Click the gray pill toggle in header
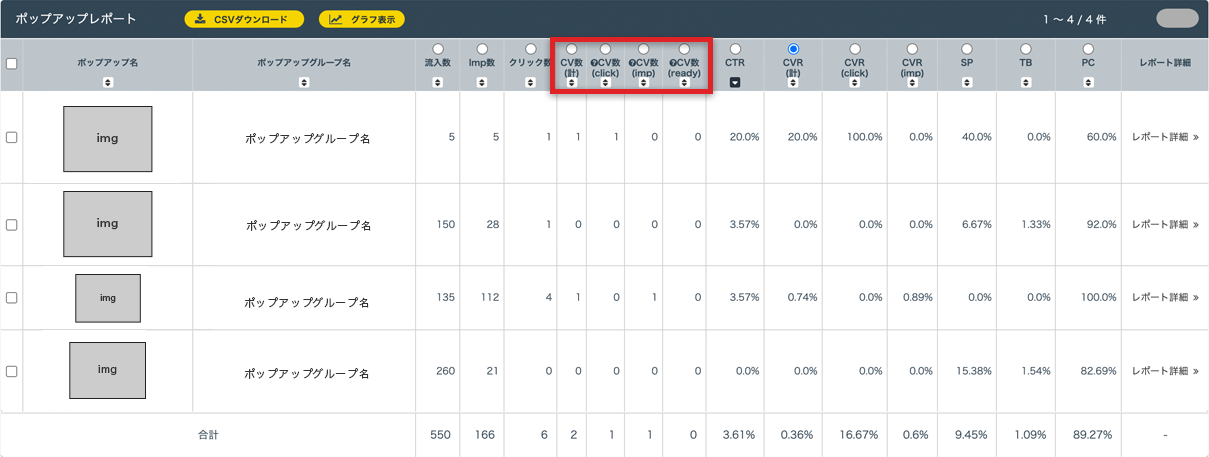This screenshot has width=1209, height=457. click(x=1176, y=19)
